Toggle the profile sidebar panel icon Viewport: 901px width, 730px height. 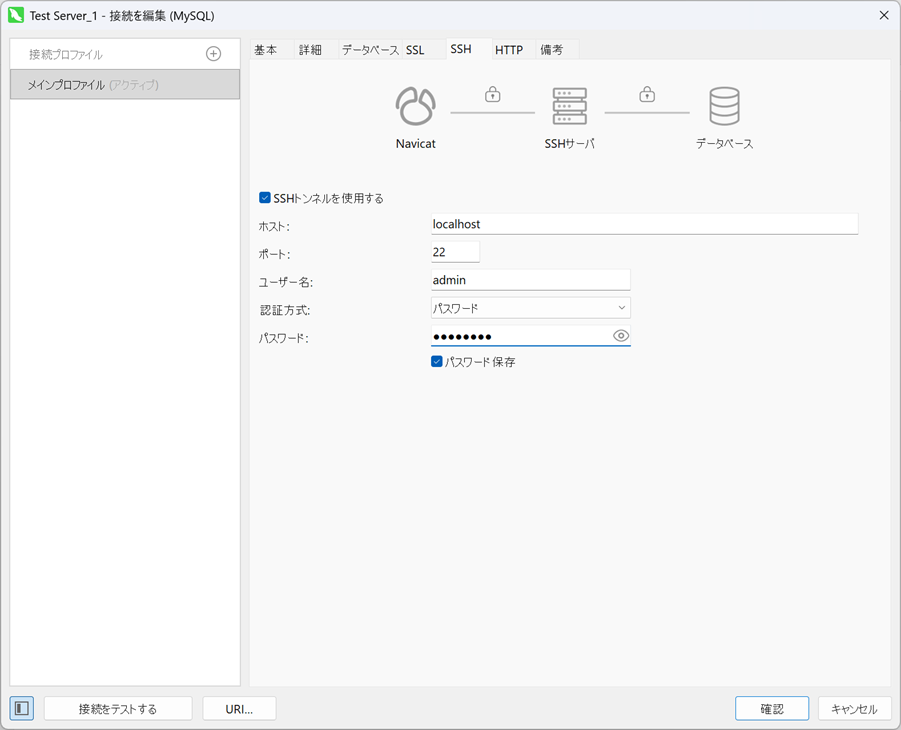[22, 708]
